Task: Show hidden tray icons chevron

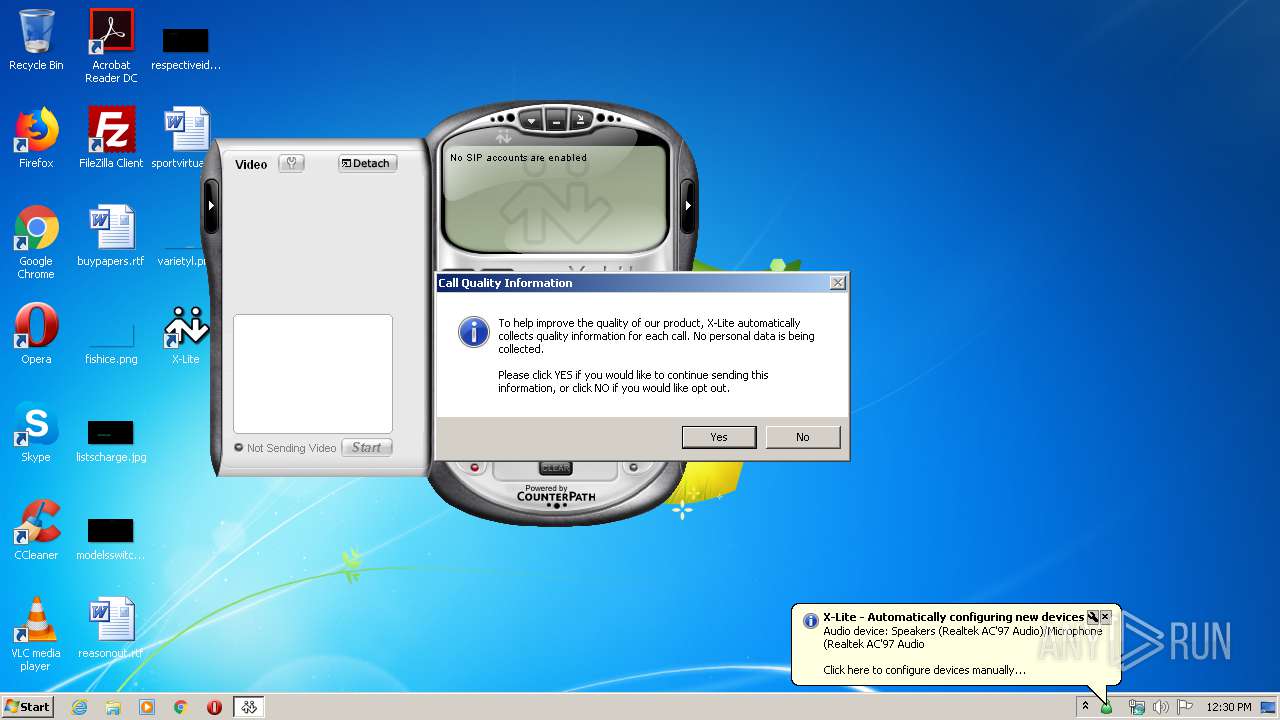Action: (1085, 706)
